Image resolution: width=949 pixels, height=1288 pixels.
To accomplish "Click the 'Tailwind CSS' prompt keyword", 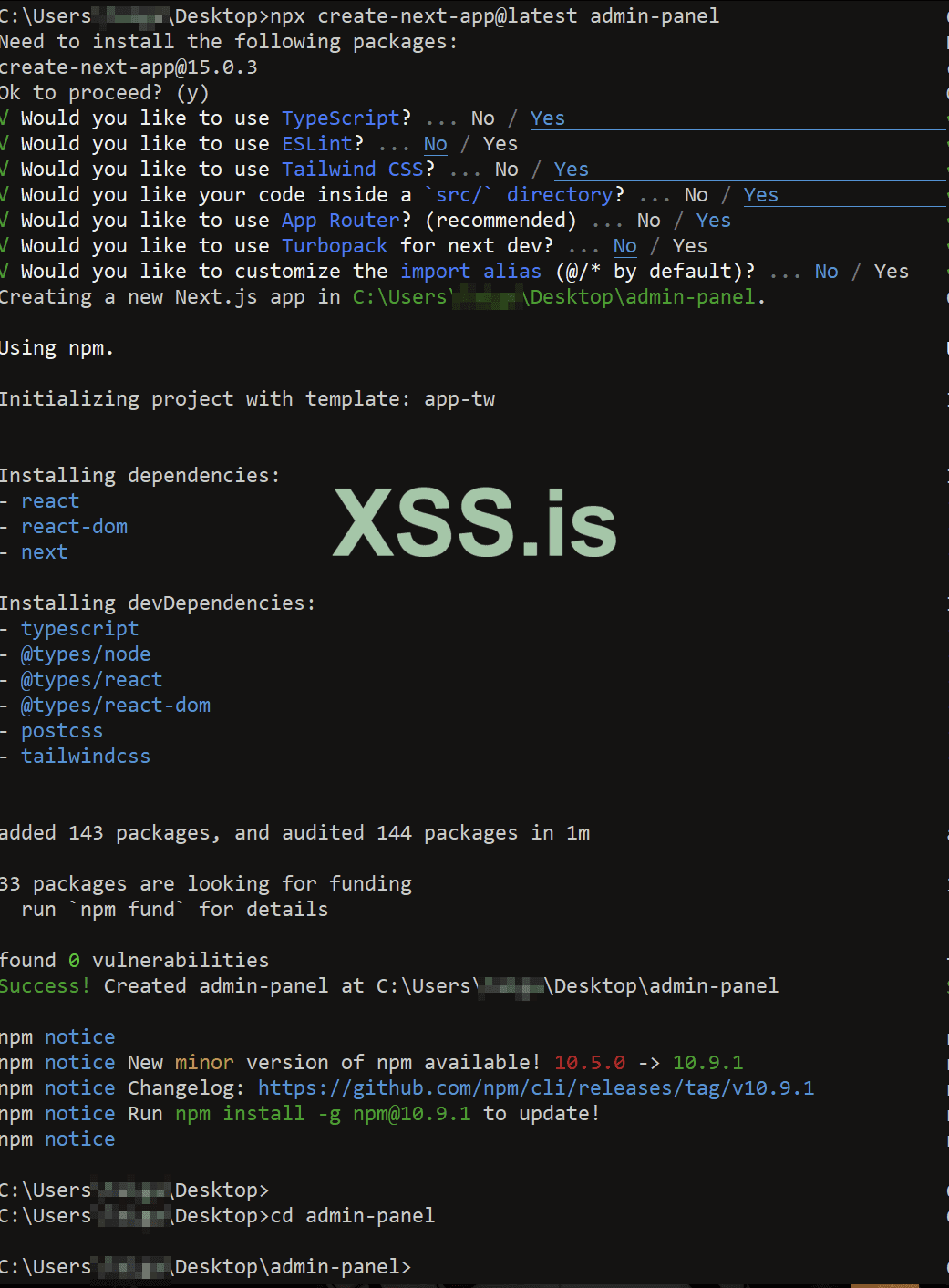I will pos(353,170).
